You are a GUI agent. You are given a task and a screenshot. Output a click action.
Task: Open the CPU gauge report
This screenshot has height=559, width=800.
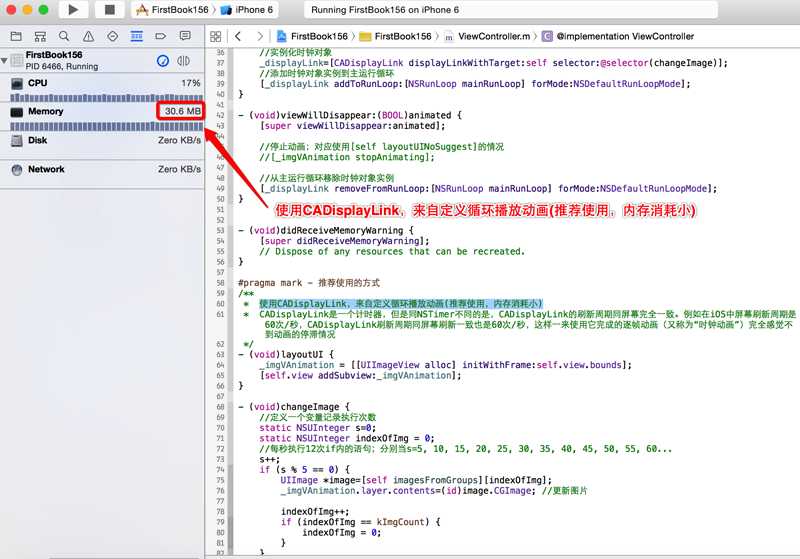click(102, 88)
